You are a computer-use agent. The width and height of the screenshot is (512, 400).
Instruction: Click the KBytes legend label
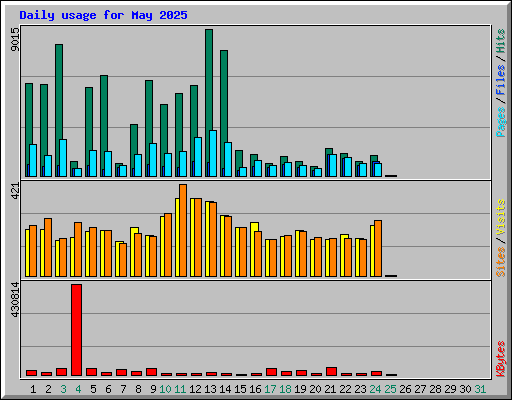(x=500, y=359)
